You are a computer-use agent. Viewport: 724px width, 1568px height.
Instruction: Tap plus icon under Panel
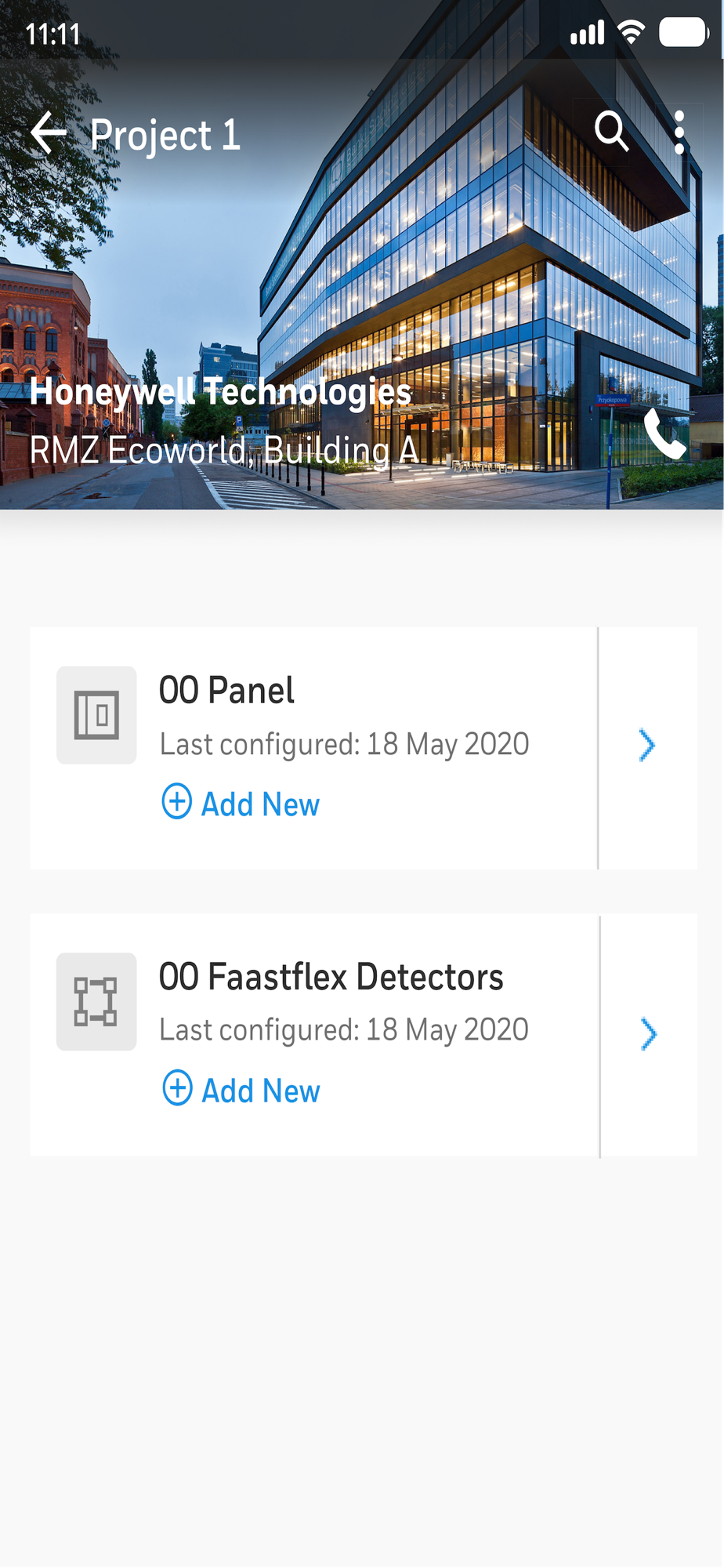[x=177, y=801]
